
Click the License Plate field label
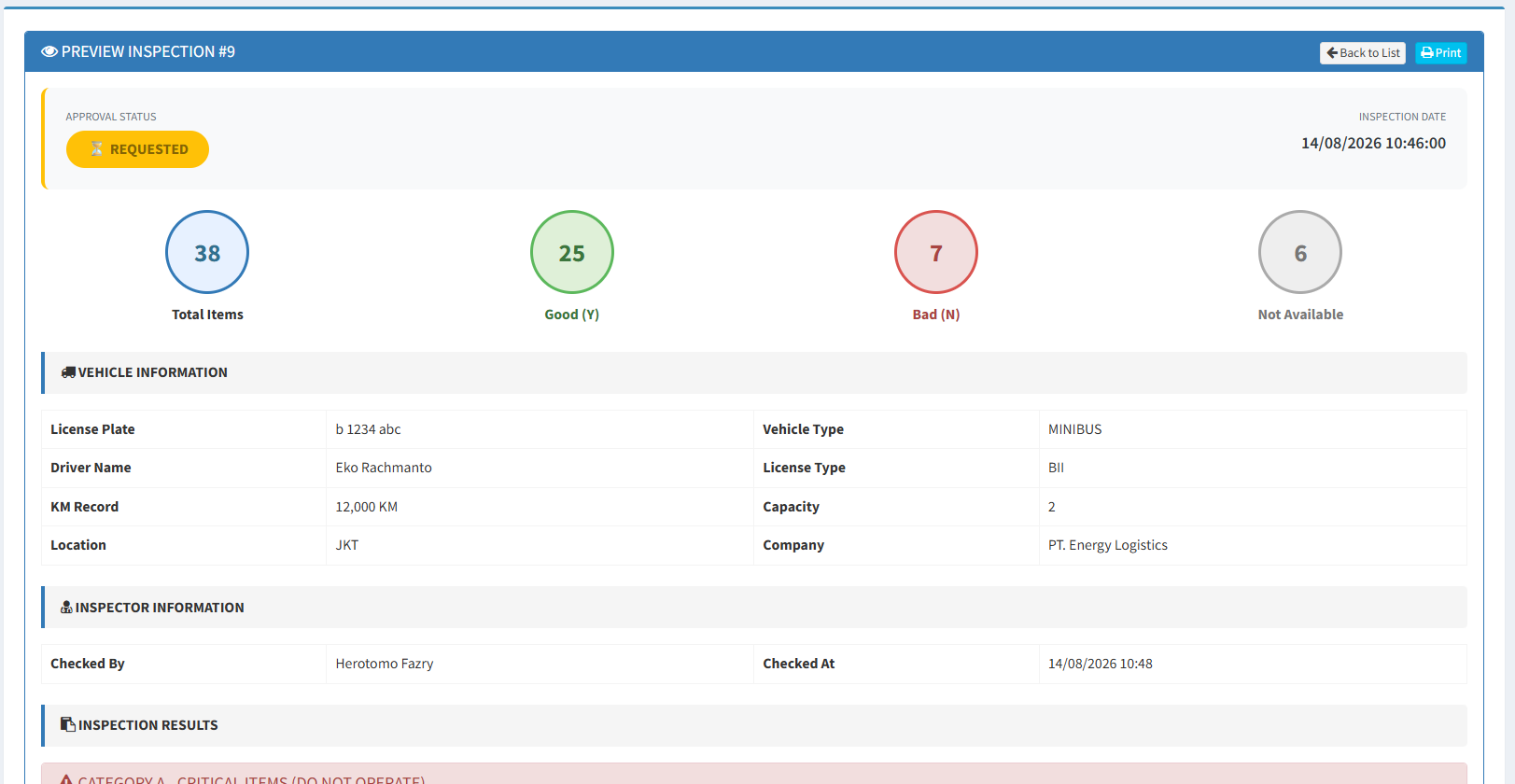tap(92, 429)
